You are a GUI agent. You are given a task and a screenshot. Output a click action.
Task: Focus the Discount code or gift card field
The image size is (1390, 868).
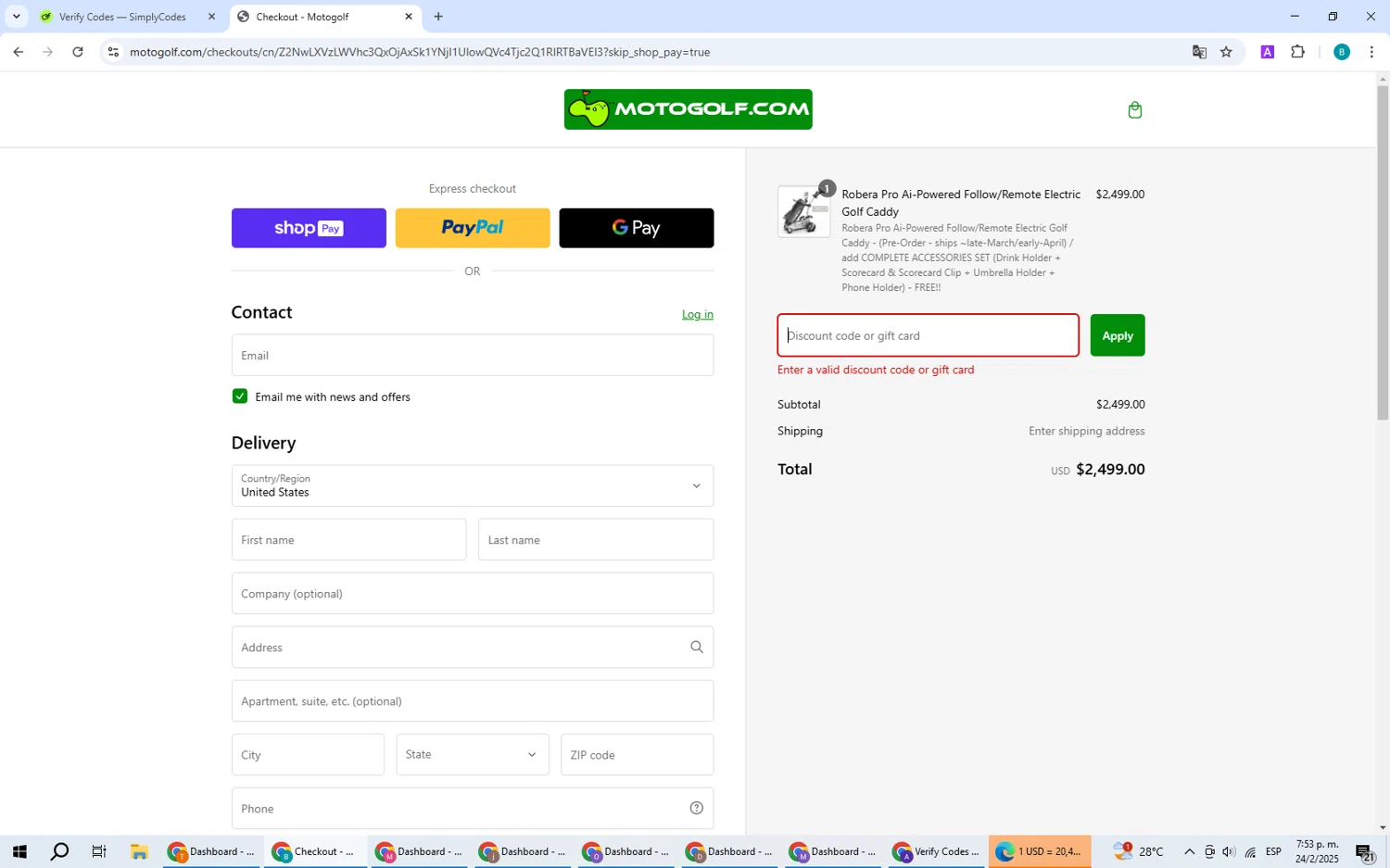coord(928,335)
